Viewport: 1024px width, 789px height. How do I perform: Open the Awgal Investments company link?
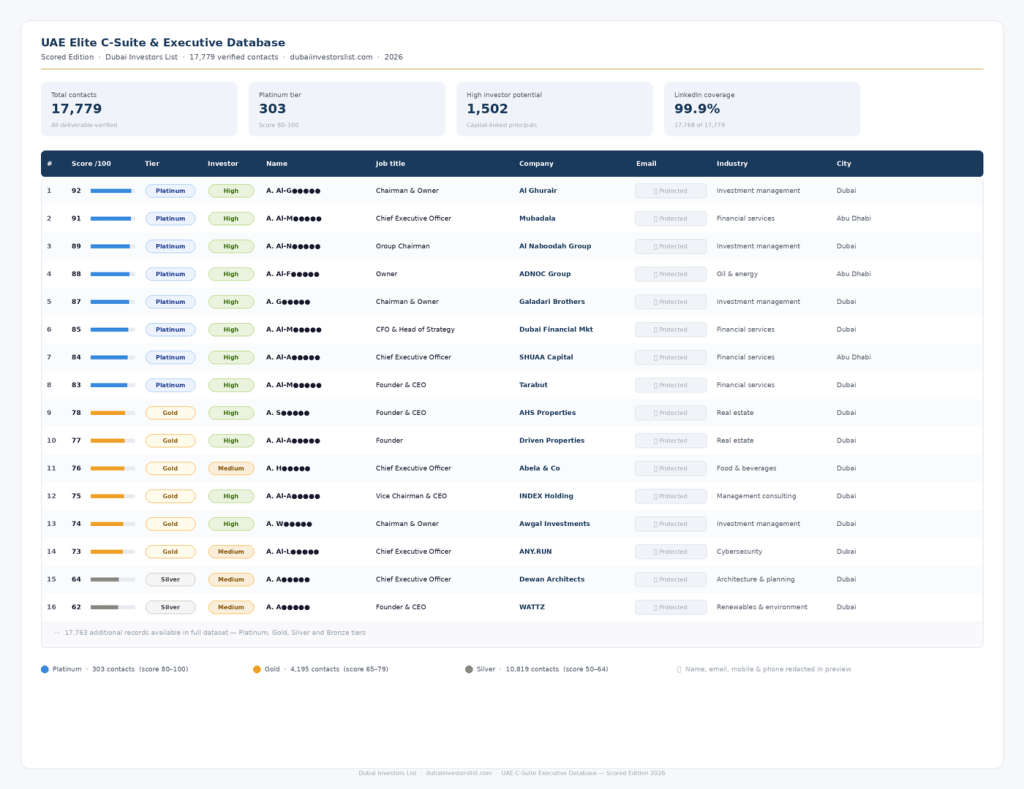coord(554,524)
